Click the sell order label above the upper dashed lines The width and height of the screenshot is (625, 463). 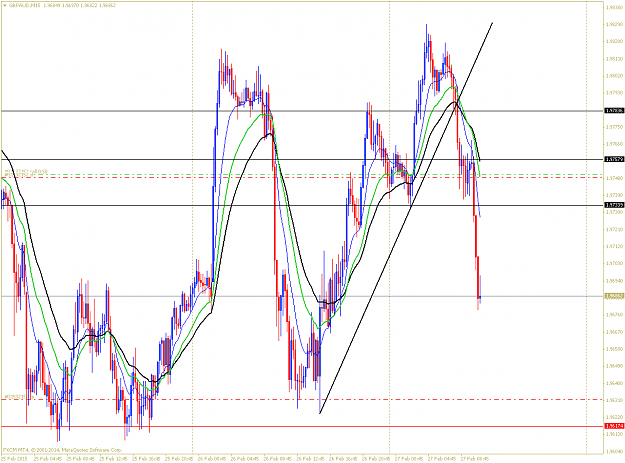(26, 171)
